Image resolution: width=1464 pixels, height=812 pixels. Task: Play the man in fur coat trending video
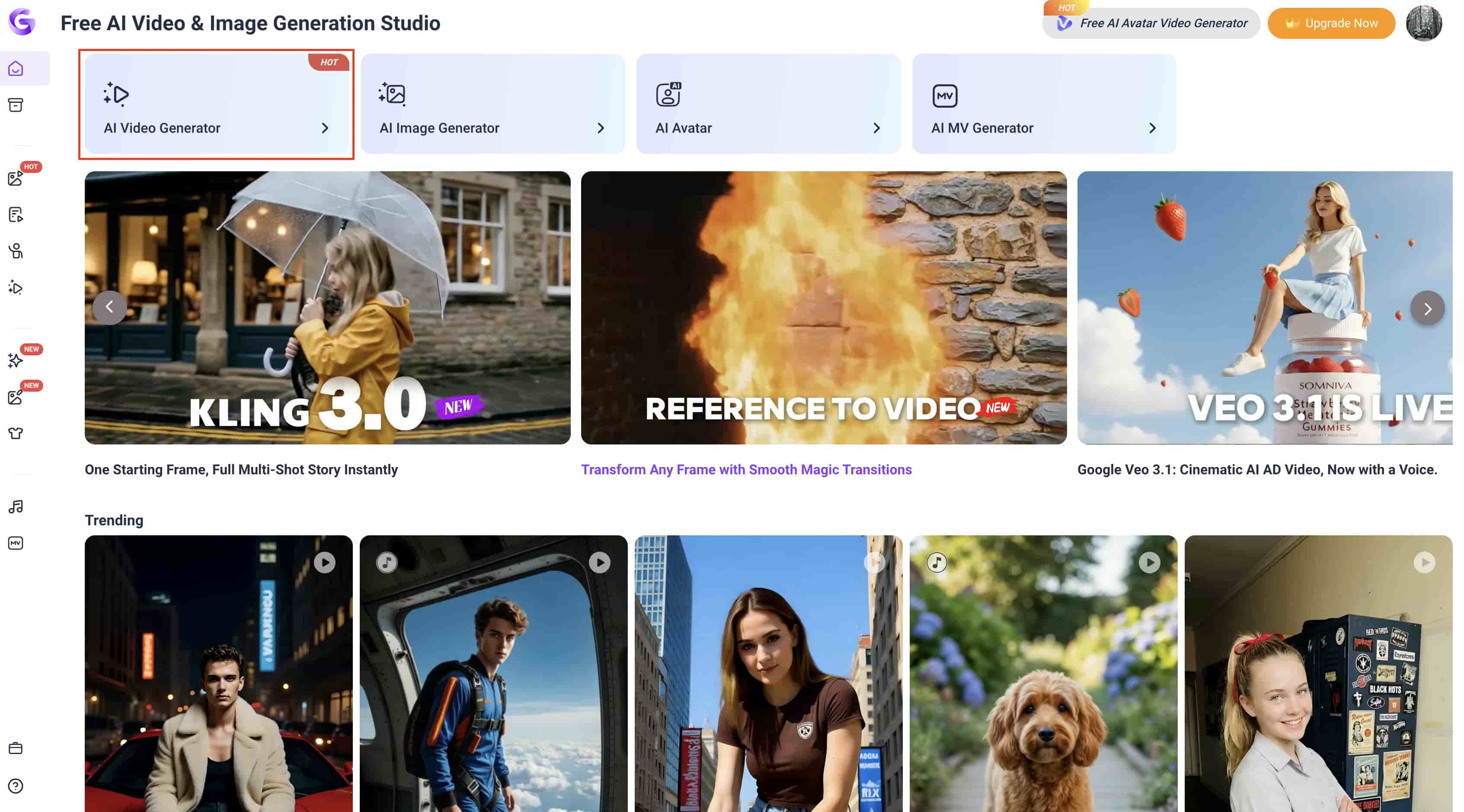pos(325,563)
